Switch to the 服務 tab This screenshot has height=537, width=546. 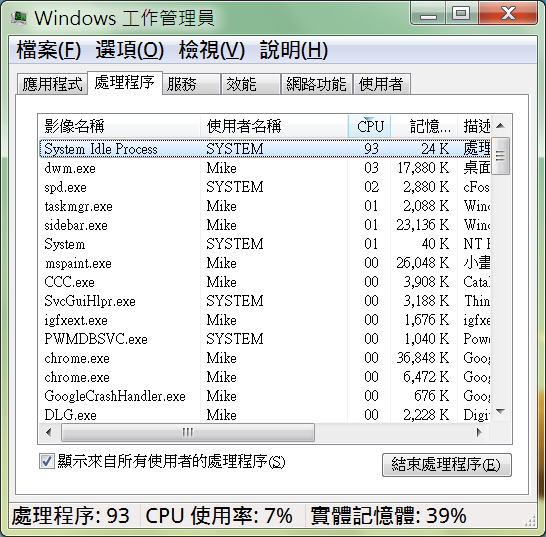(x=191, y=84)
